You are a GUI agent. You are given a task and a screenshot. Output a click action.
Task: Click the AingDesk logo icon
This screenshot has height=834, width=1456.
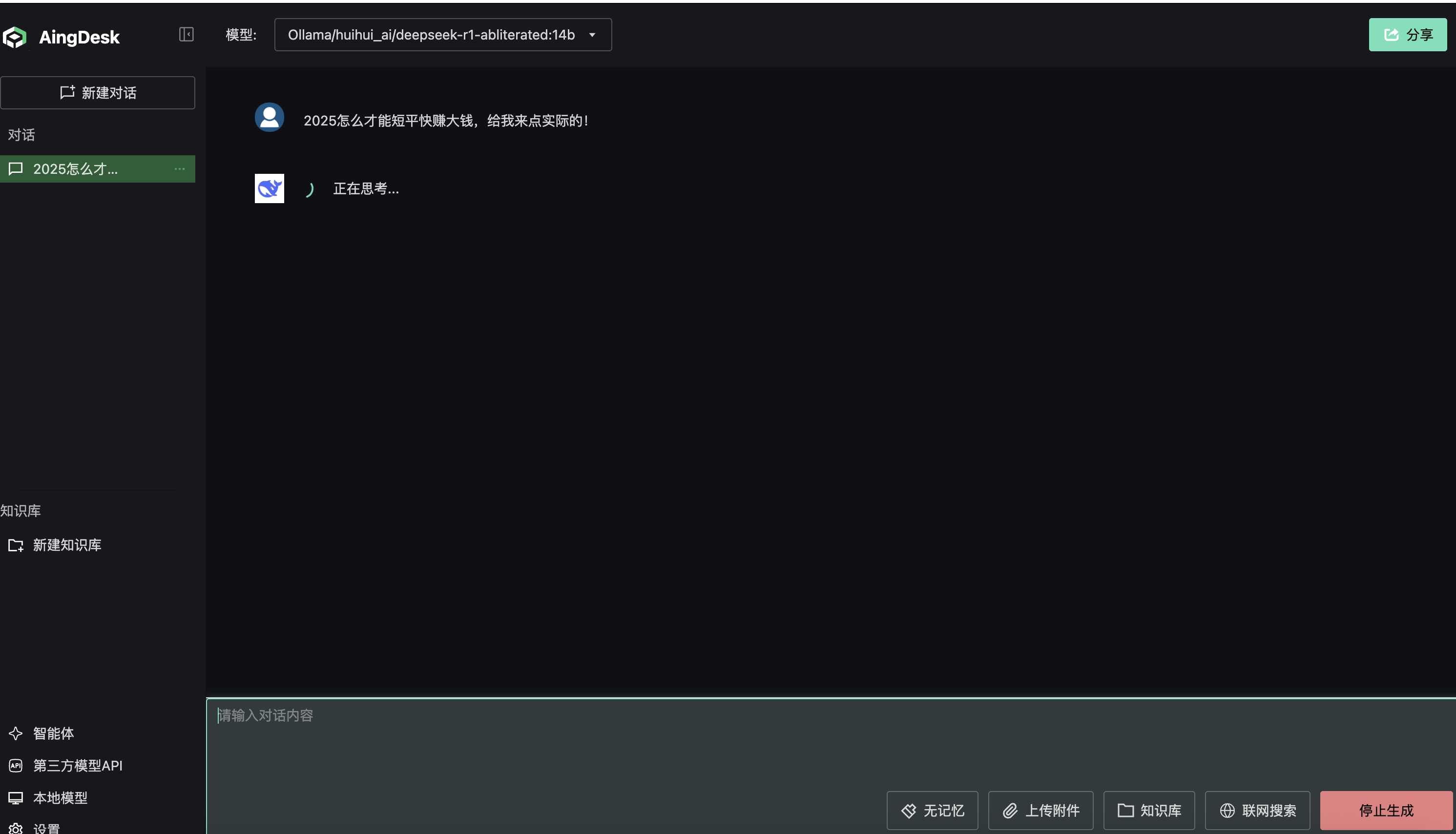[15, 37]
